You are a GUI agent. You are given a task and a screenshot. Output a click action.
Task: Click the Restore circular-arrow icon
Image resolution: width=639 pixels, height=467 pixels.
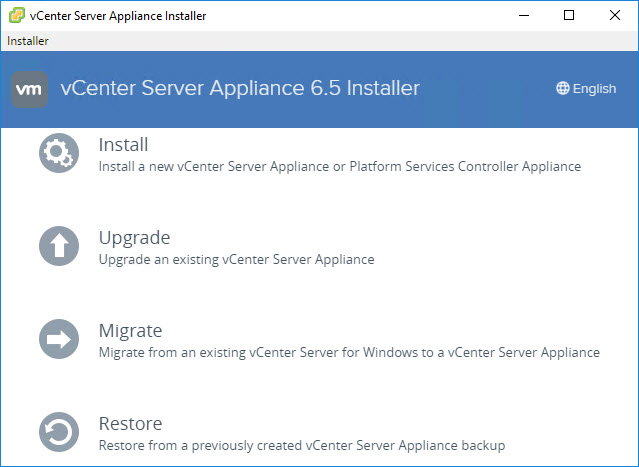[59, 432]
